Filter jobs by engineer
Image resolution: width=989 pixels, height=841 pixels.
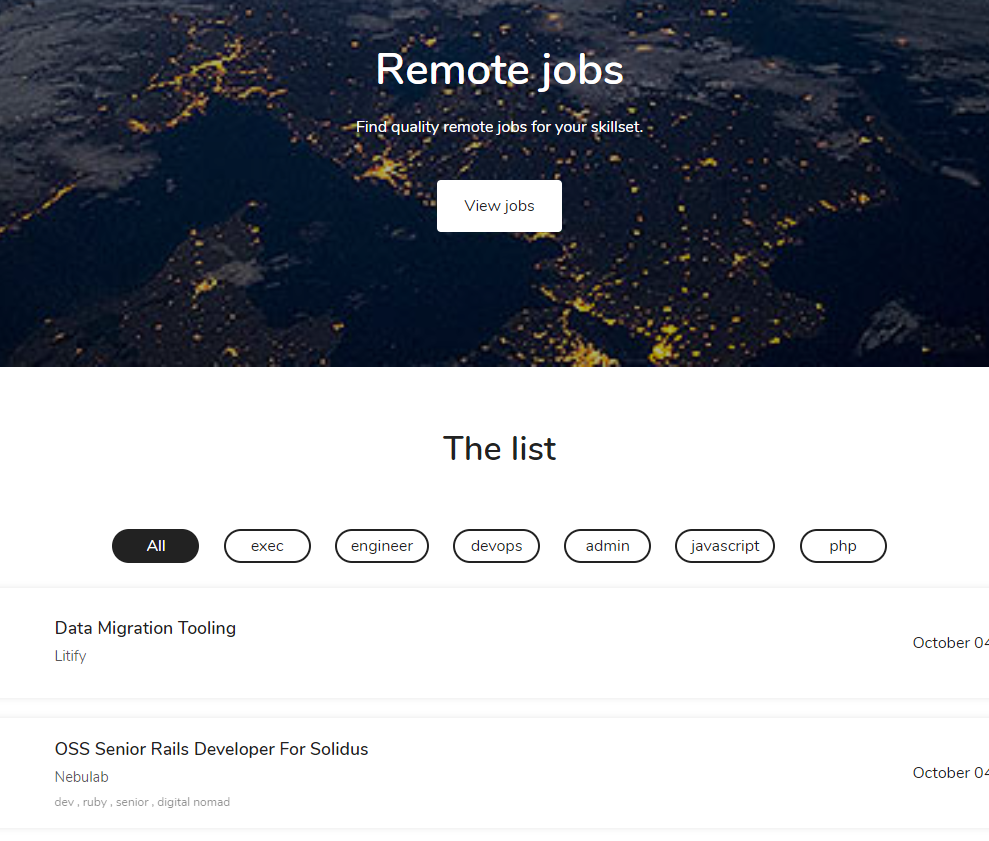[x=381, y=545]
